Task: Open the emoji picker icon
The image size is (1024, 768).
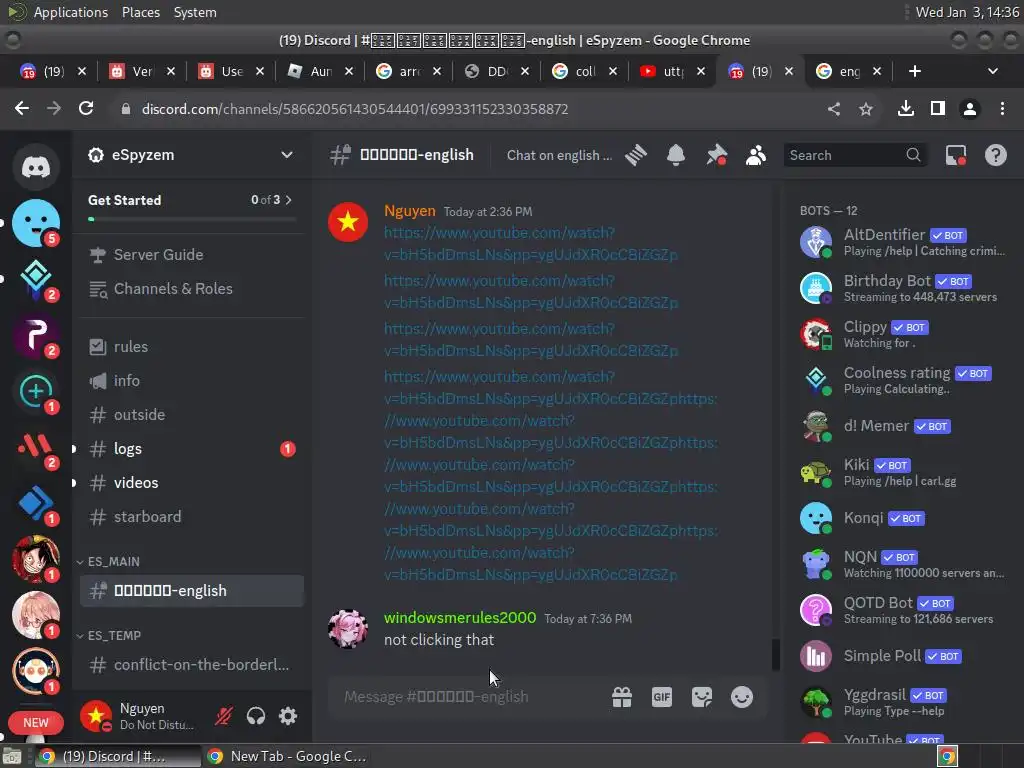Action: (x=742, y=697)
